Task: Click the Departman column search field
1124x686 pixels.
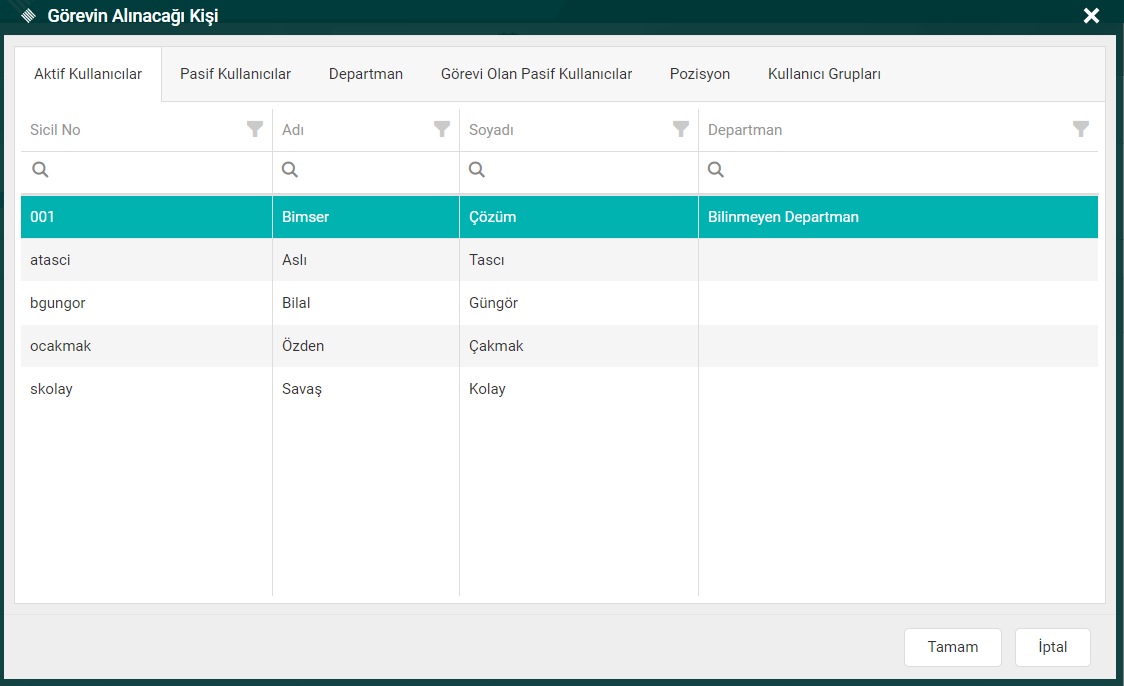Action: coord(905,170)
